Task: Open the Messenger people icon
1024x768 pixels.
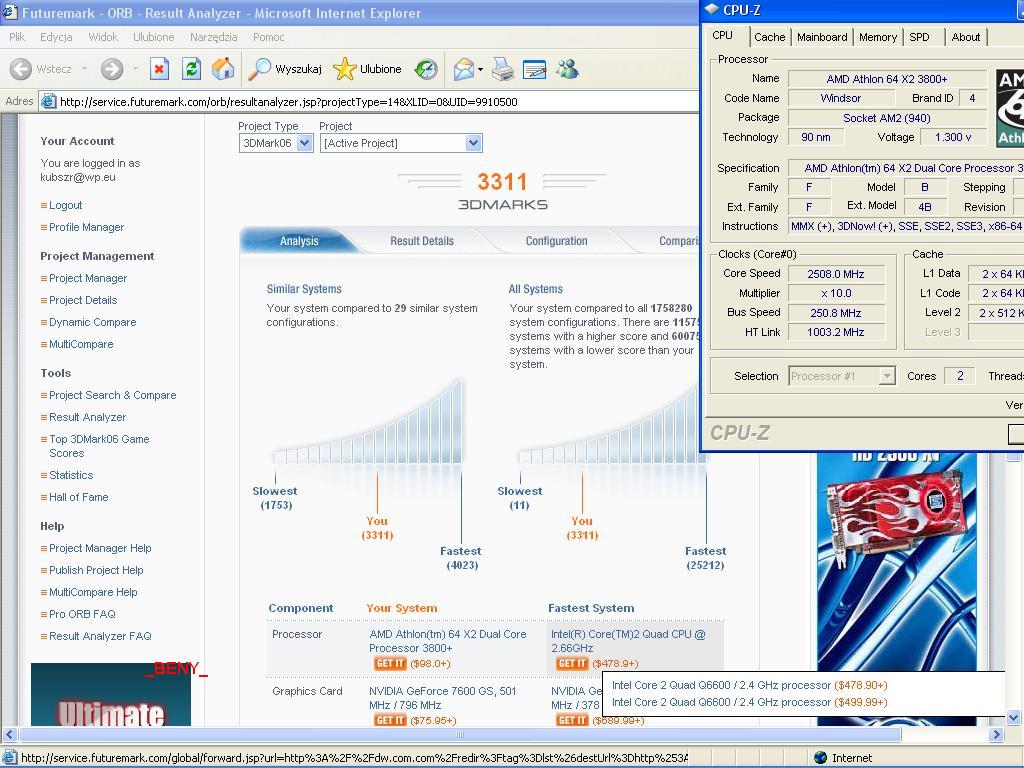Action: pos(568,69)
